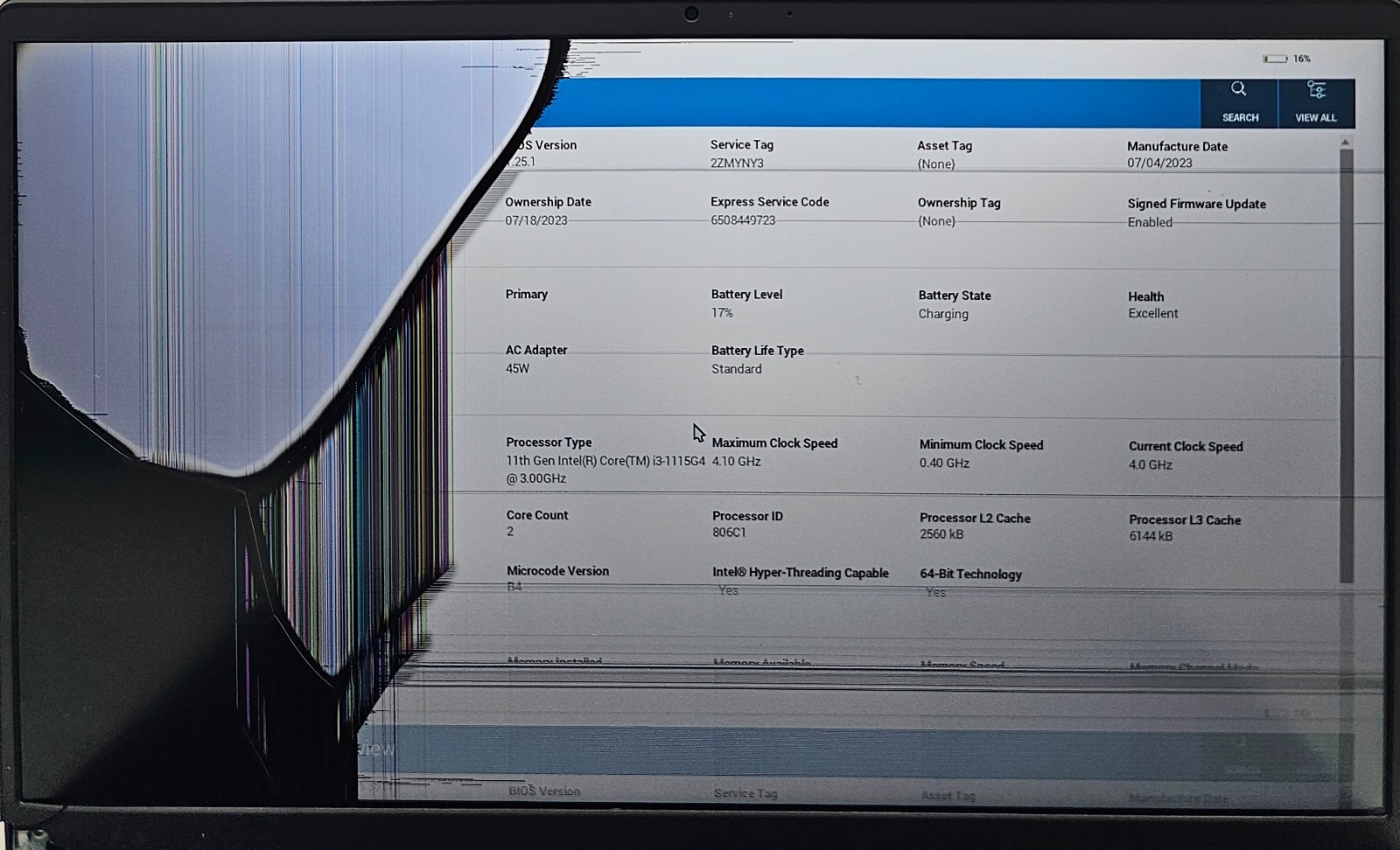Click the Battery Life Type Standard value

pyautogui.click(x=737, y=369)
